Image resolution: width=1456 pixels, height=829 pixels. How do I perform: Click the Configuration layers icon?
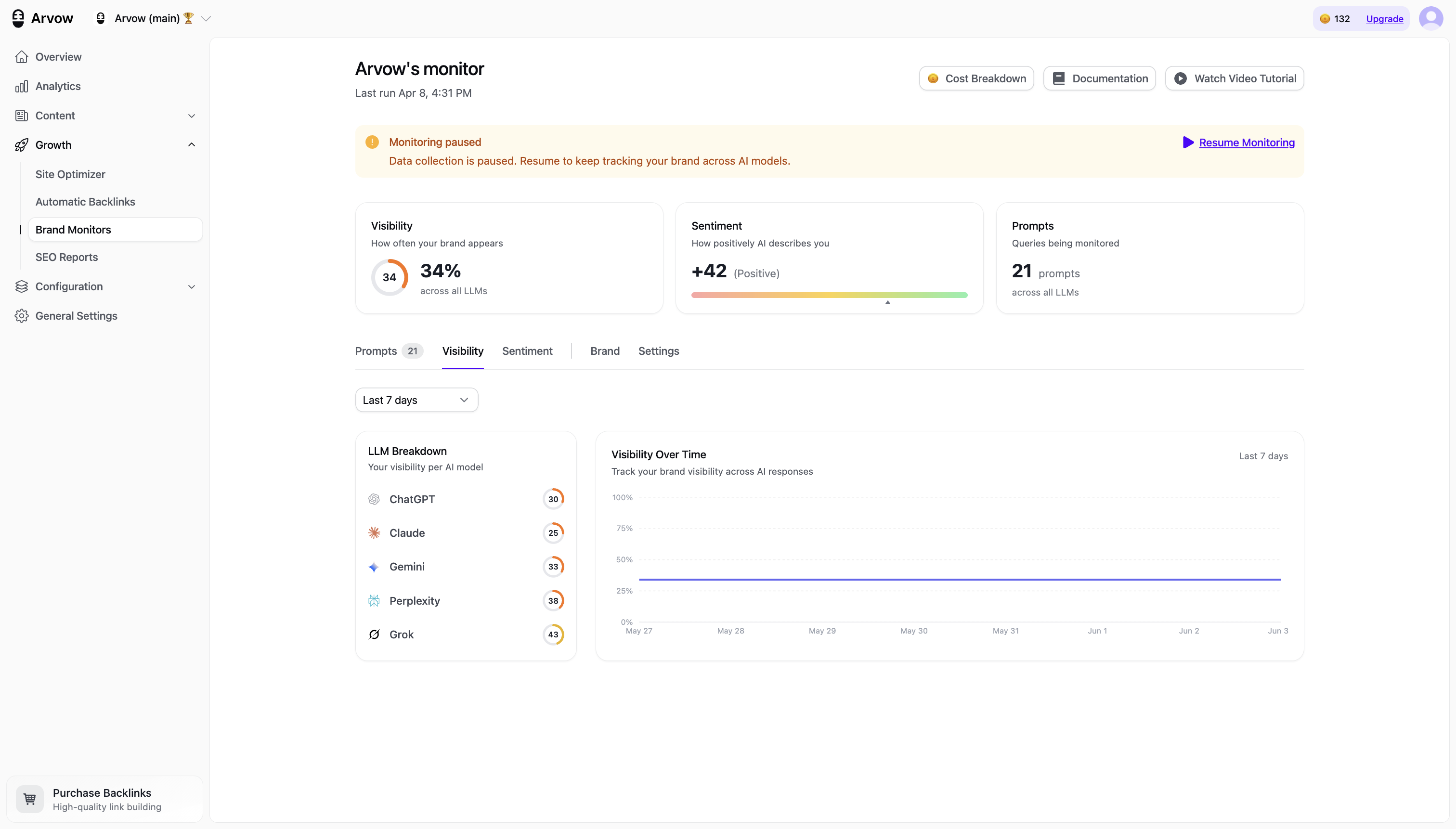[22, 286]
